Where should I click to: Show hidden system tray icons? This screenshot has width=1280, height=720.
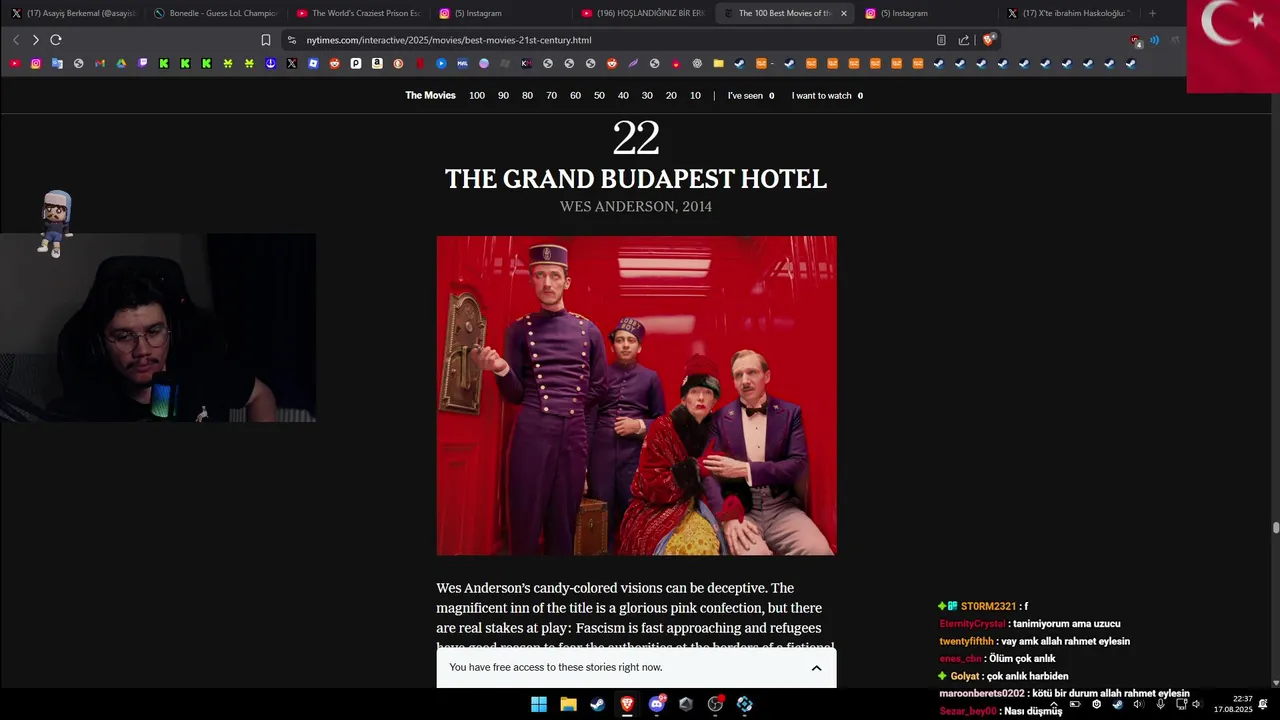[1053, 705]
